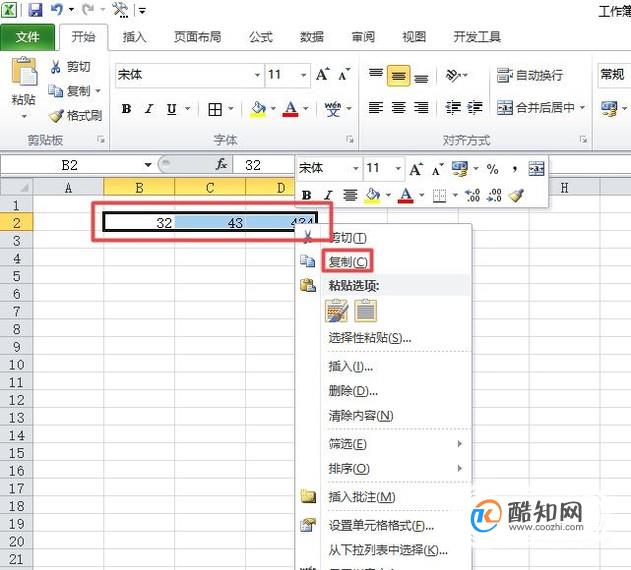Click the paste keep-source-formatting option icon

pos(336,311)
